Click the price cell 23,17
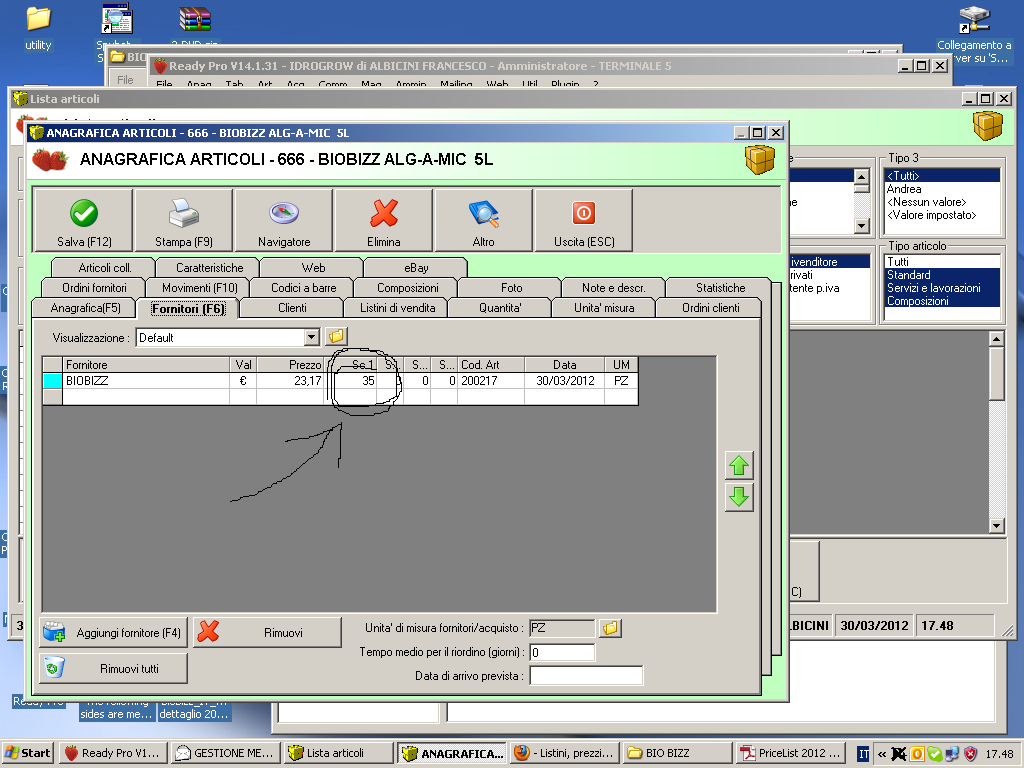 point(290,380)
